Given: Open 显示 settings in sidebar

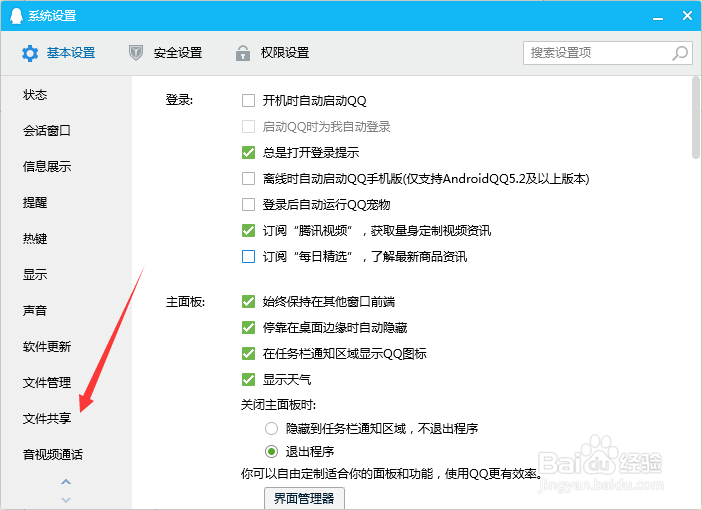Looking at the screenshot, I should pyautogui.click(x=35, y=274).
